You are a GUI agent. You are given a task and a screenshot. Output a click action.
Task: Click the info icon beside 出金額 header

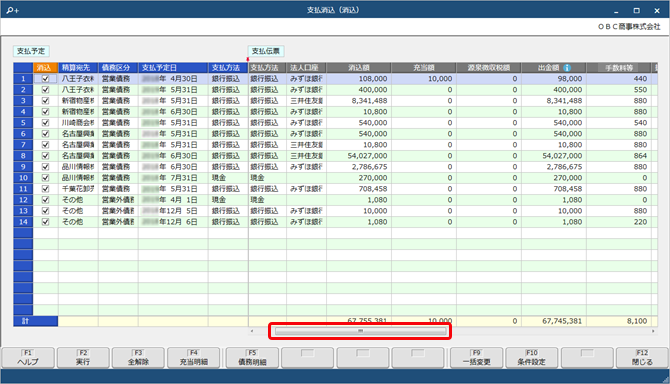[567, 68]
